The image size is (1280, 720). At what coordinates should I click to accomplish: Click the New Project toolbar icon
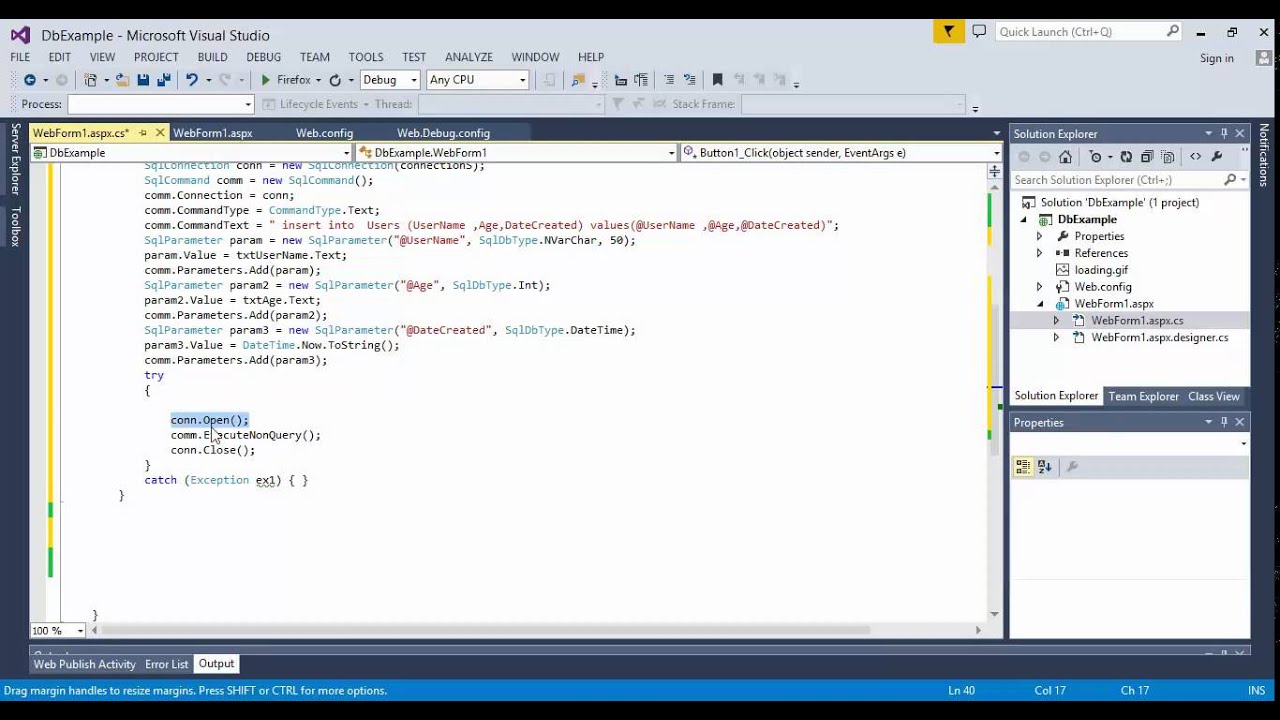click(x=90, y=80)
